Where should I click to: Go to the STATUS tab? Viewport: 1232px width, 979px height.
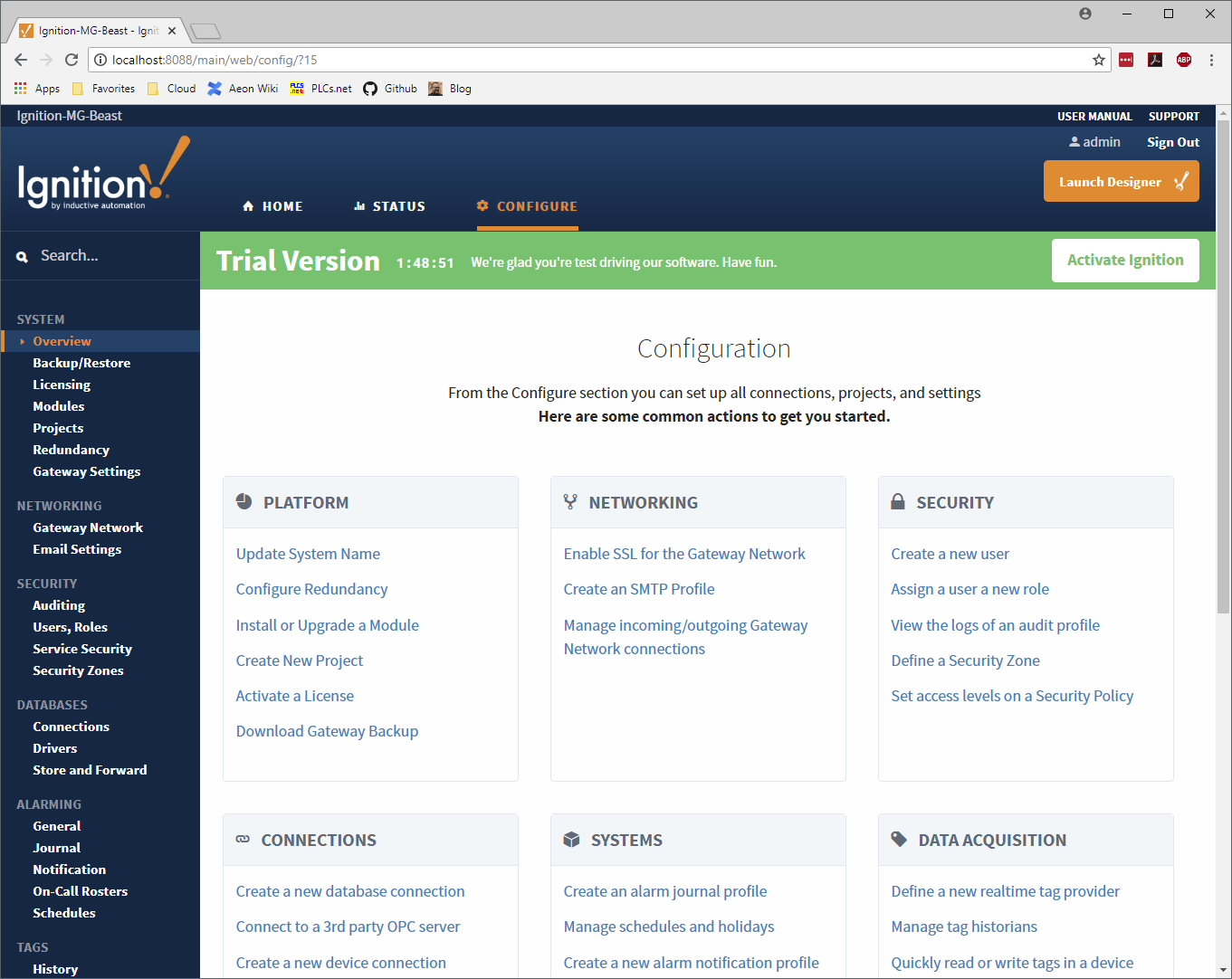click(389, 206)
